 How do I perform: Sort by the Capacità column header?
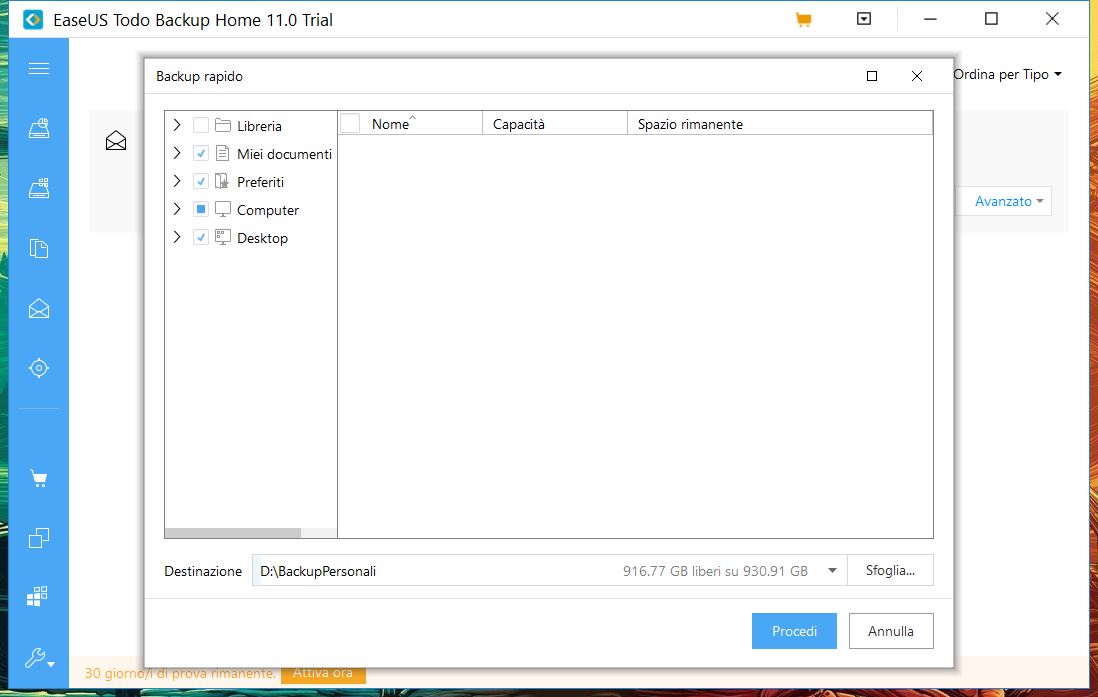(555, 123)
